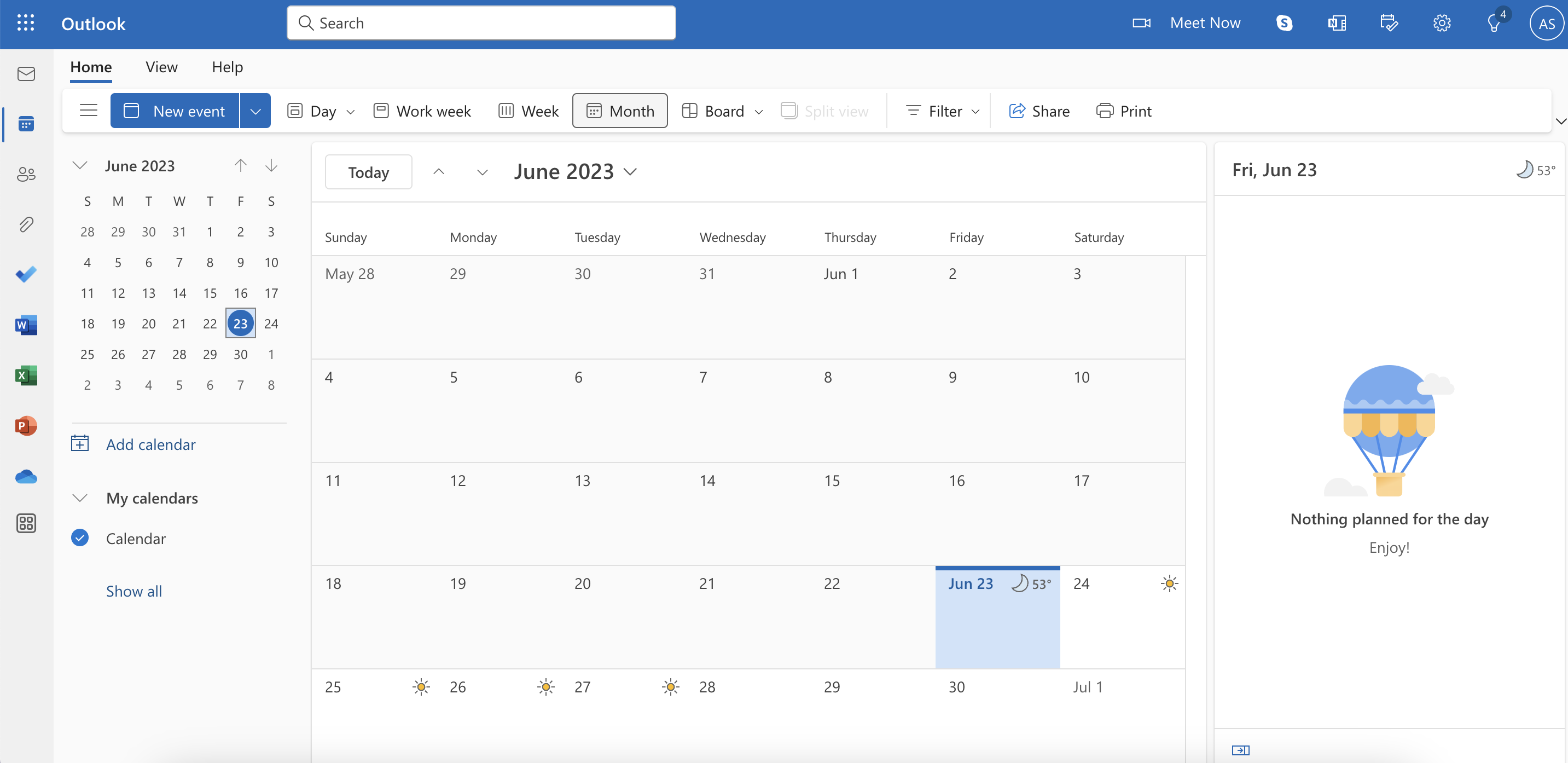Expand the June 2023 month dropdown
The width and height of the screenshot is (1568, 763).
630,171
